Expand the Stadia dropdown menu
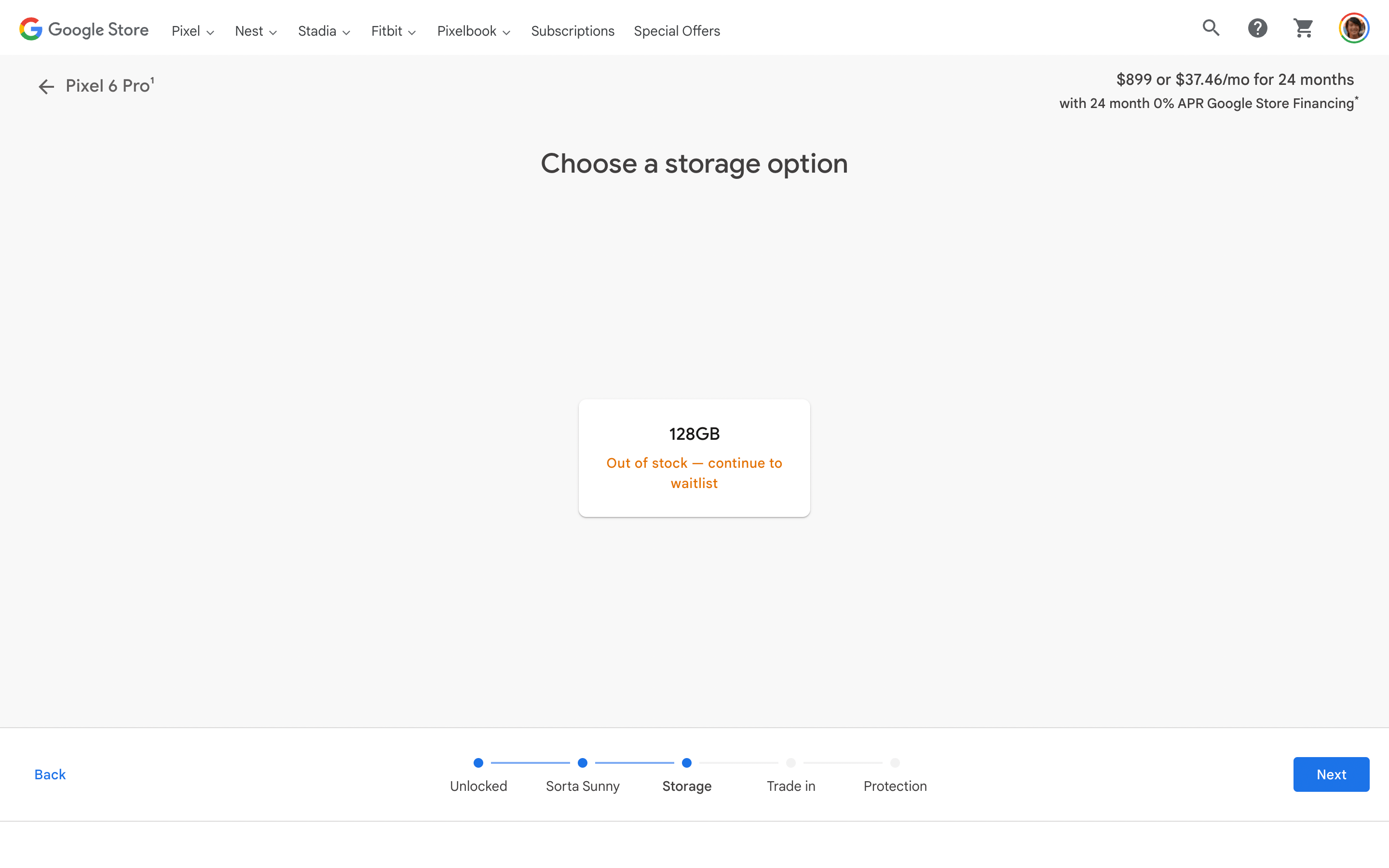The height and width of the screenshot is (868, 1389). tap(324, 31)
